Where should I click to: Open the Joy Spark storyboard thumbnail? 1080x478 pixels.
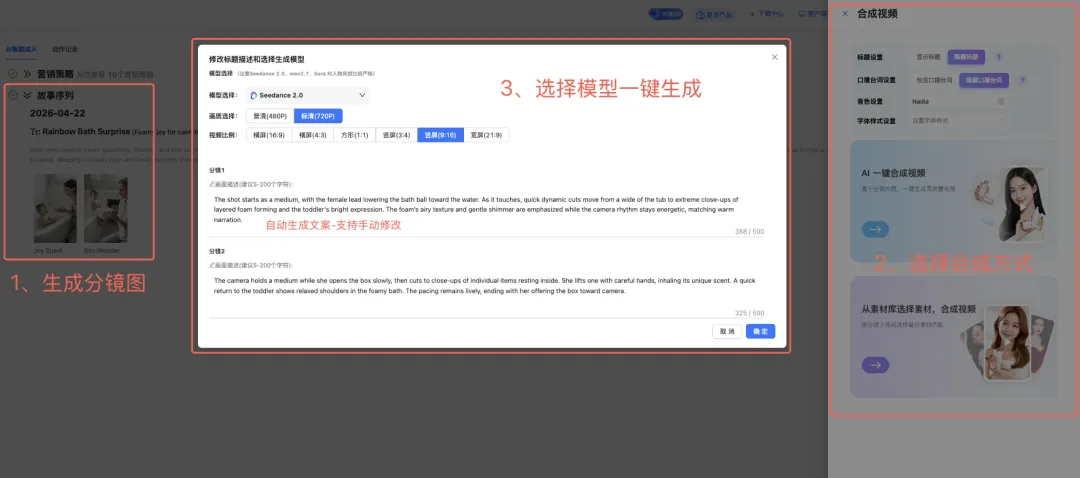(55, 209)
